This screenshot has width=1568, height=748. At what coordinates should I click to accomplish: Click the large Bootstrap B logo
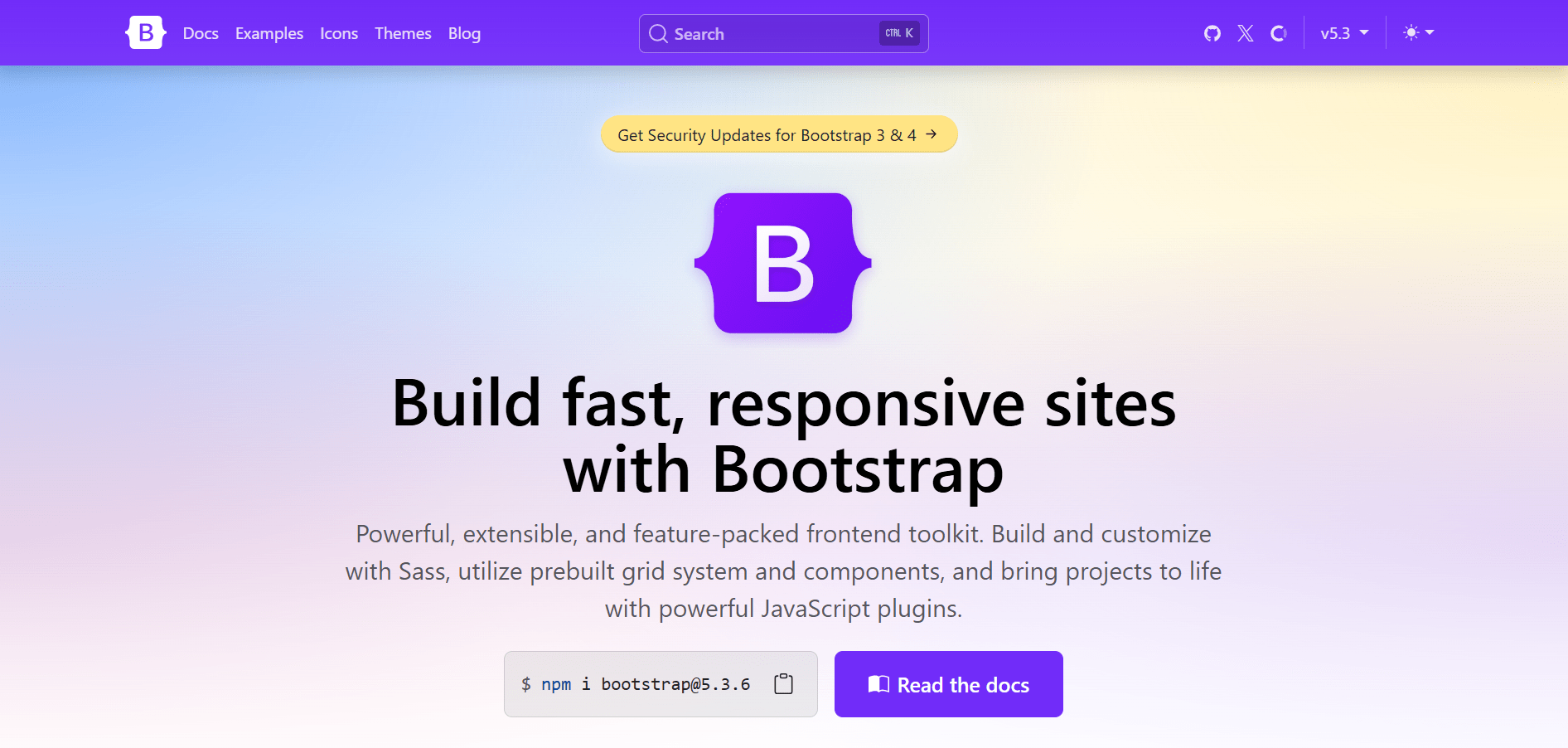point(783,264)
